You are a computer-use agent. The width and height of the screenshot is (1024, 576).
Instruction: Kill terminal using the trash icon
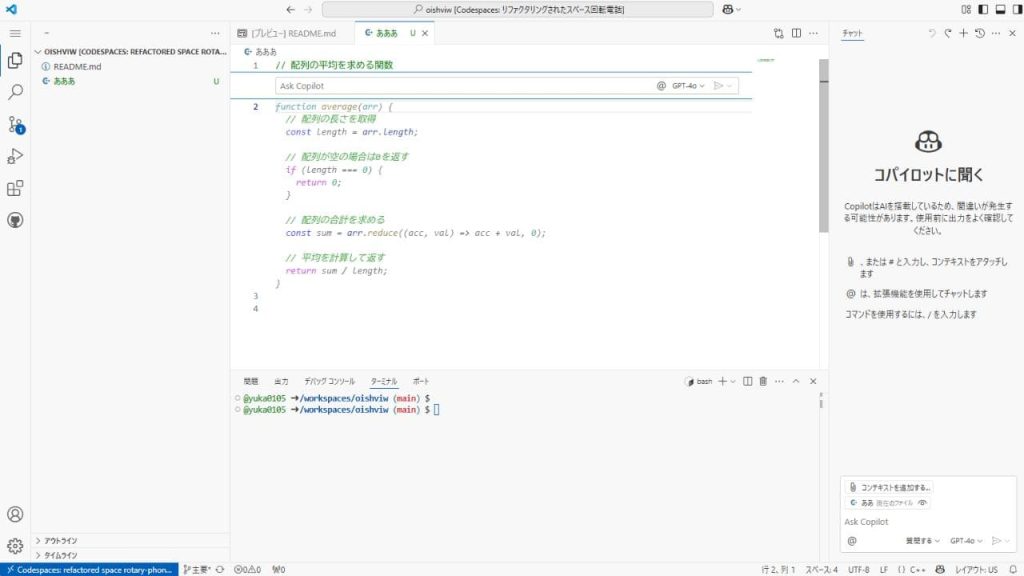click(x=763, y=381)
